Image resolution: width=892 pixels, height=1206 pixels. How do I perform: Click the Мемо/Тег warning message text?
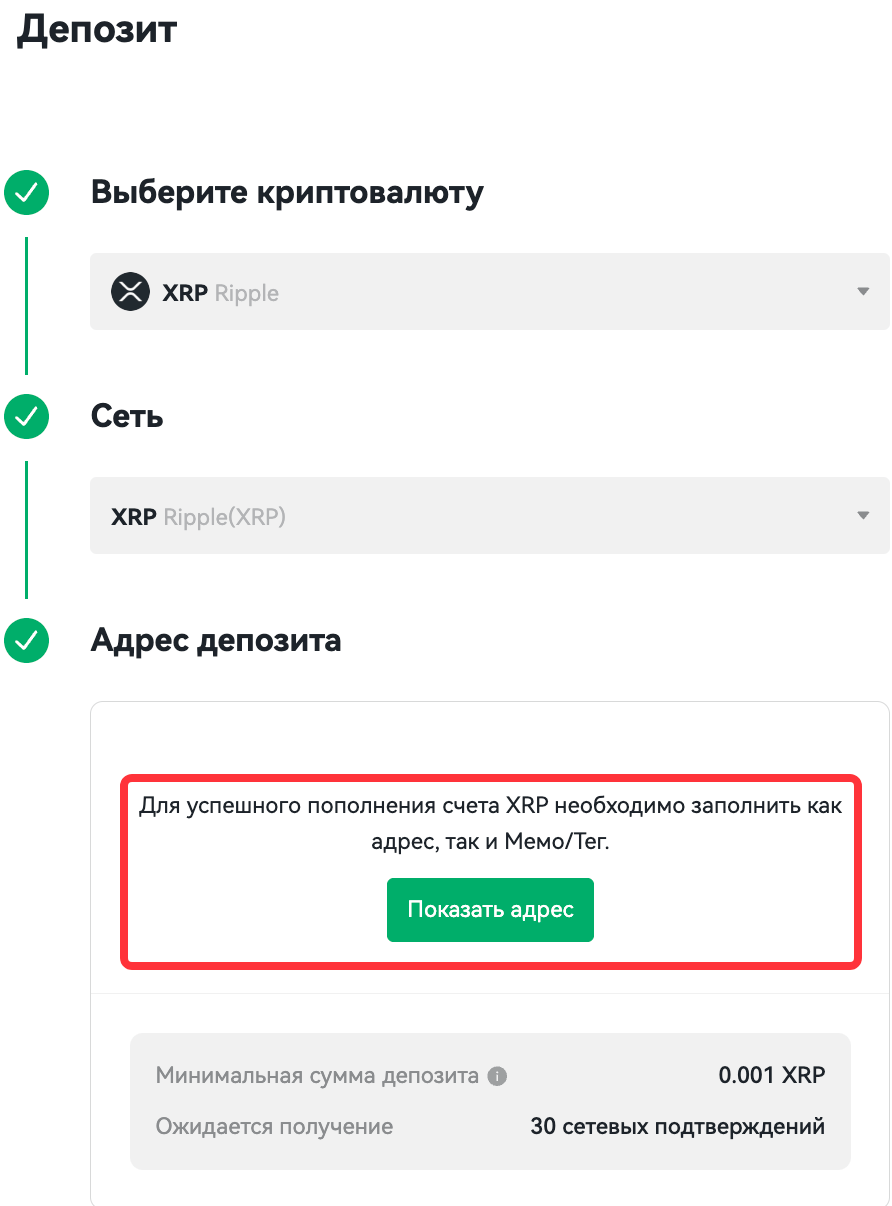(490, 824)
